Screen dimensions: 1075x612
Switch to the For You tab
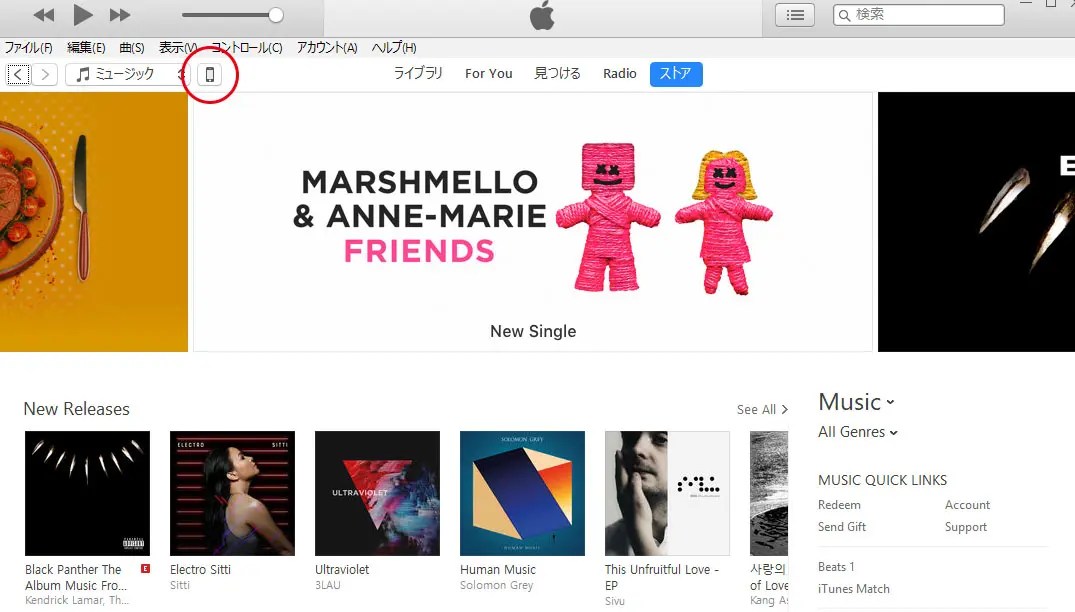[488, 73]
